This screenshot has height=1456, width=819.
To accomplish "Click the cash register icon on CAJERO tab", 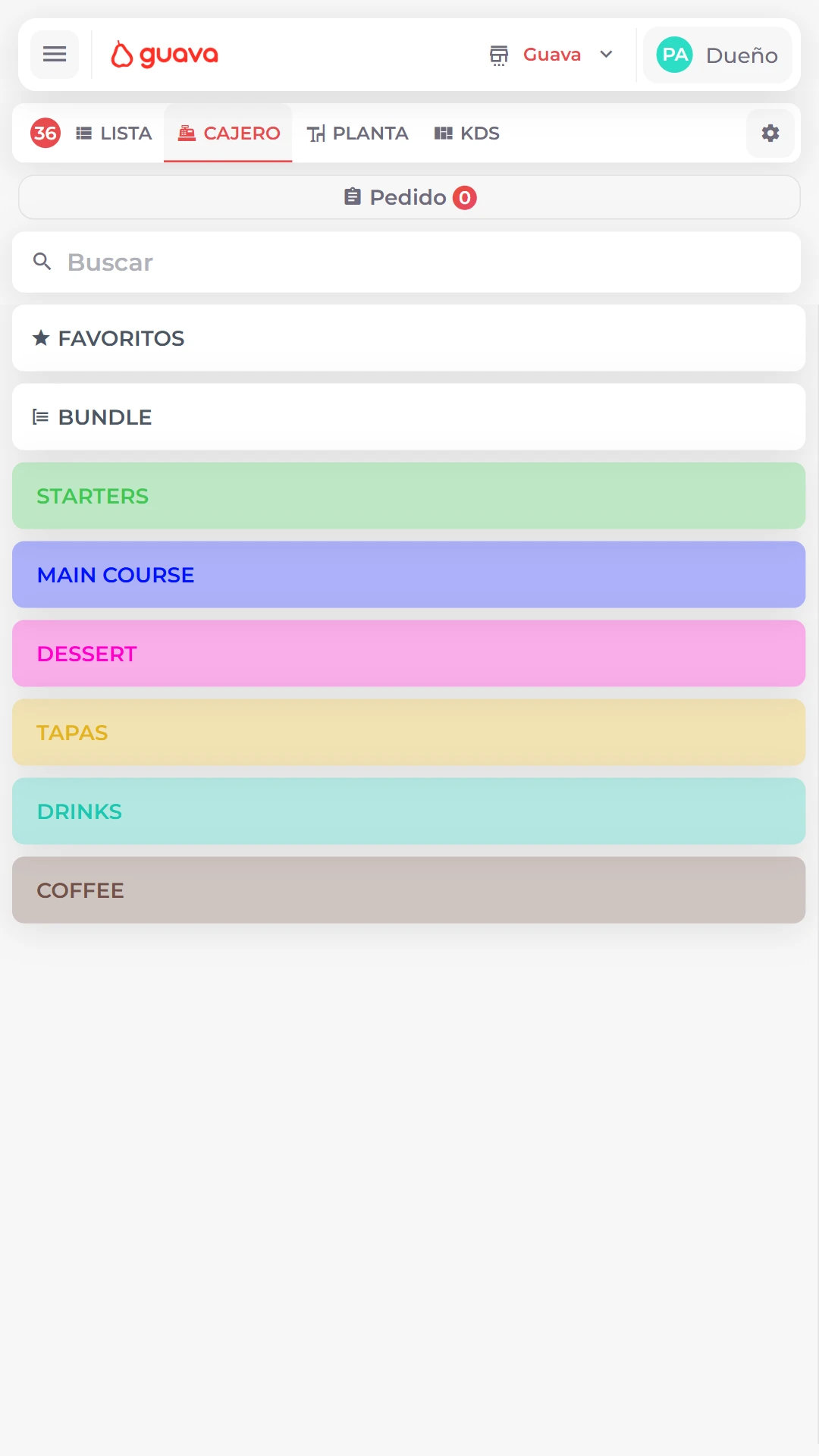I will click(x=184, y=133).
